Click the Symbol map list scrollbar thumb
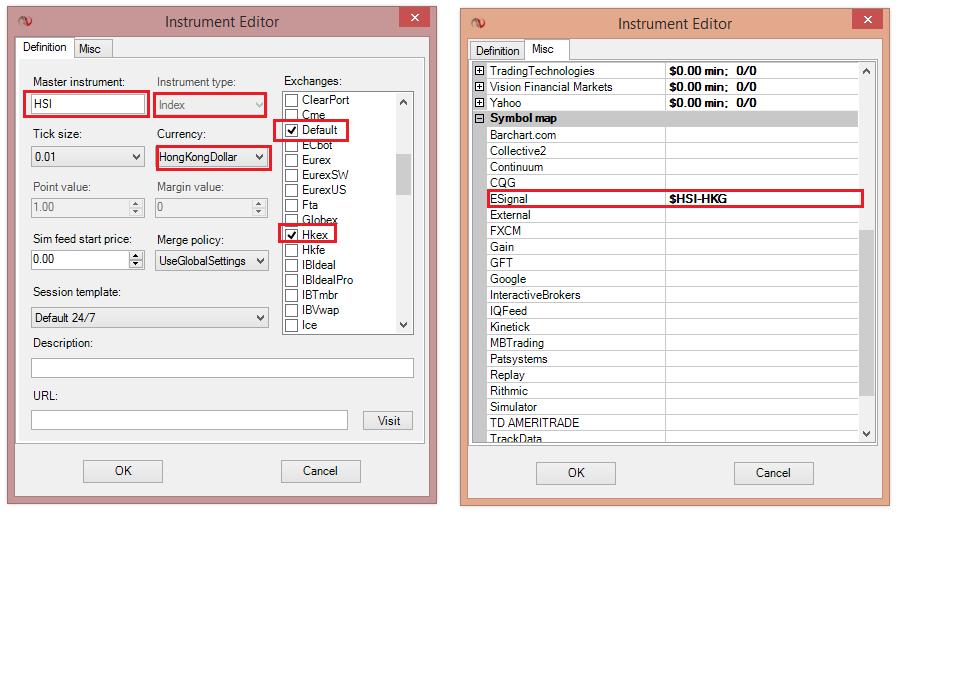Screen dimensions: 979x685 pyautogui.click(x=866, y=312)
